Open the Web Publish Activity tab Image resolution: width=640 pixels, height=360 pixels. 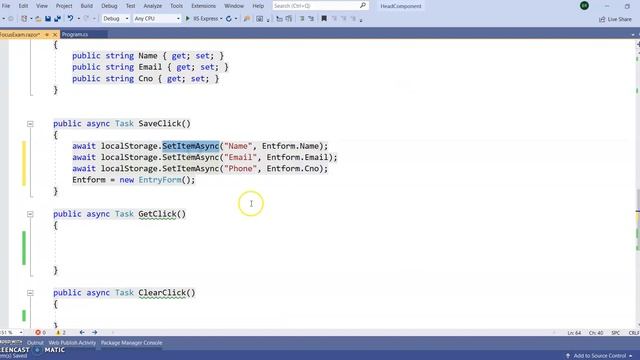click(x=72, y=343)
